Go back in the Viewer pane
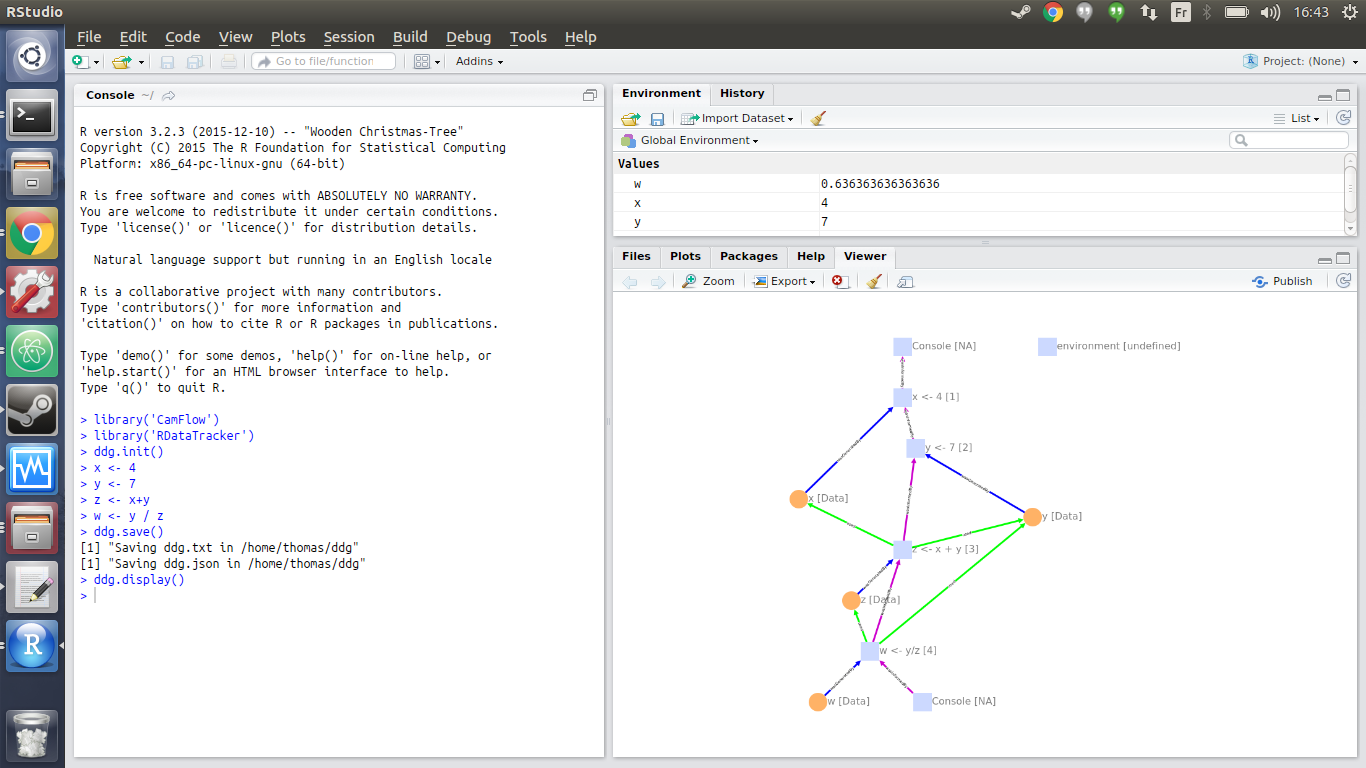This screenshot has width=1366, height=768. [x=630, y=282]
